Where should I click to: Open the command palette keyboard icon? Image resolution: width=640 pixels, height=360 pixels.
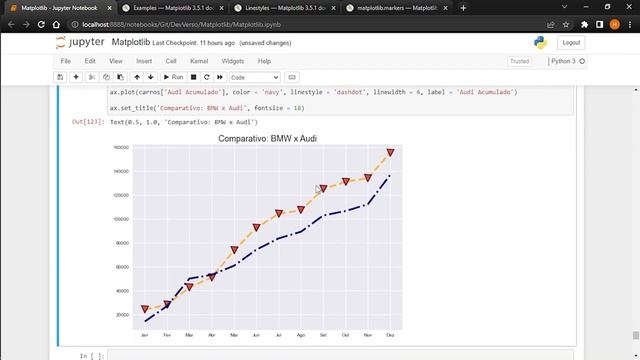tap(291, 77)
